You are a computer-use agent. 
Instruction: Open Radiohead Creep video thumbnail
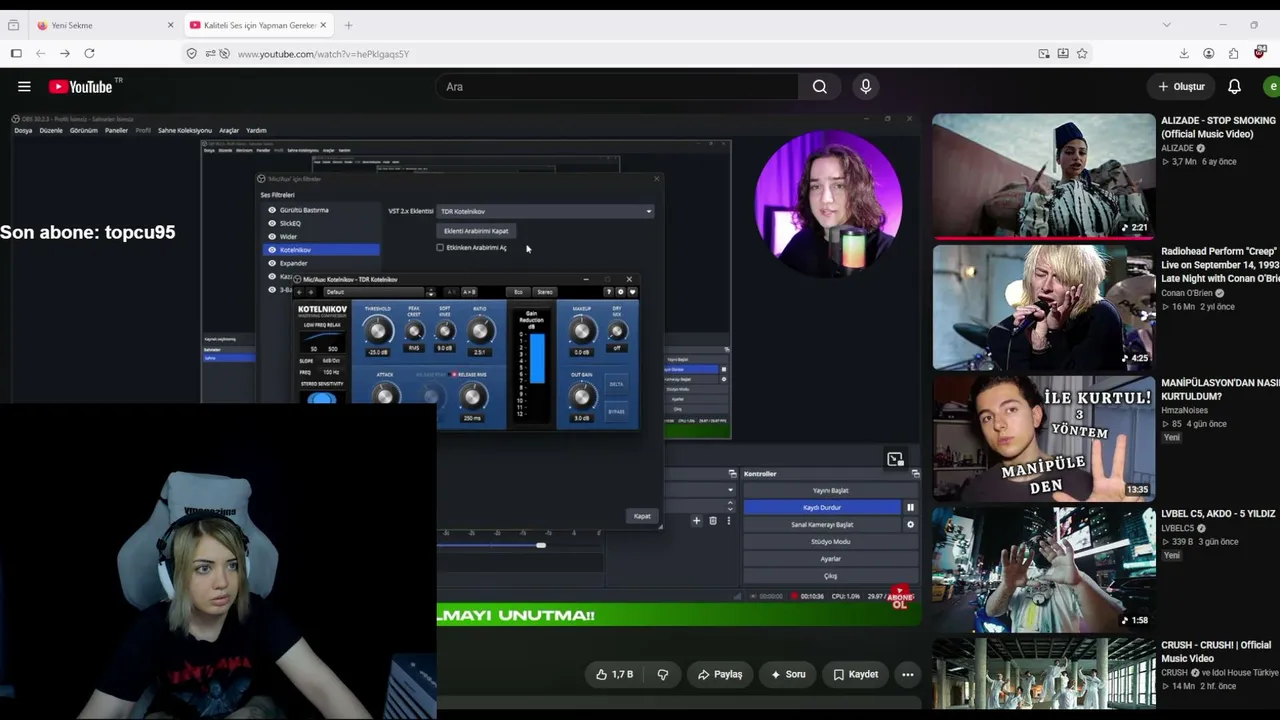point(1043,307)
